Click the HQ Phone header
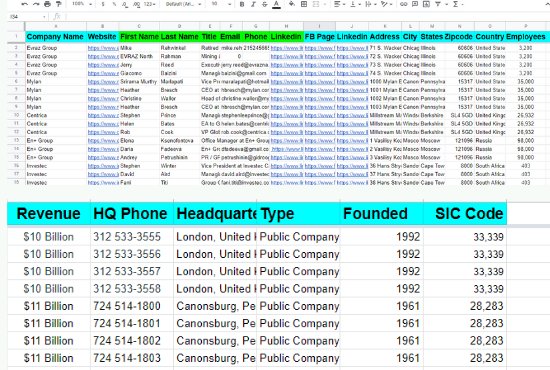 coord(132,214)
